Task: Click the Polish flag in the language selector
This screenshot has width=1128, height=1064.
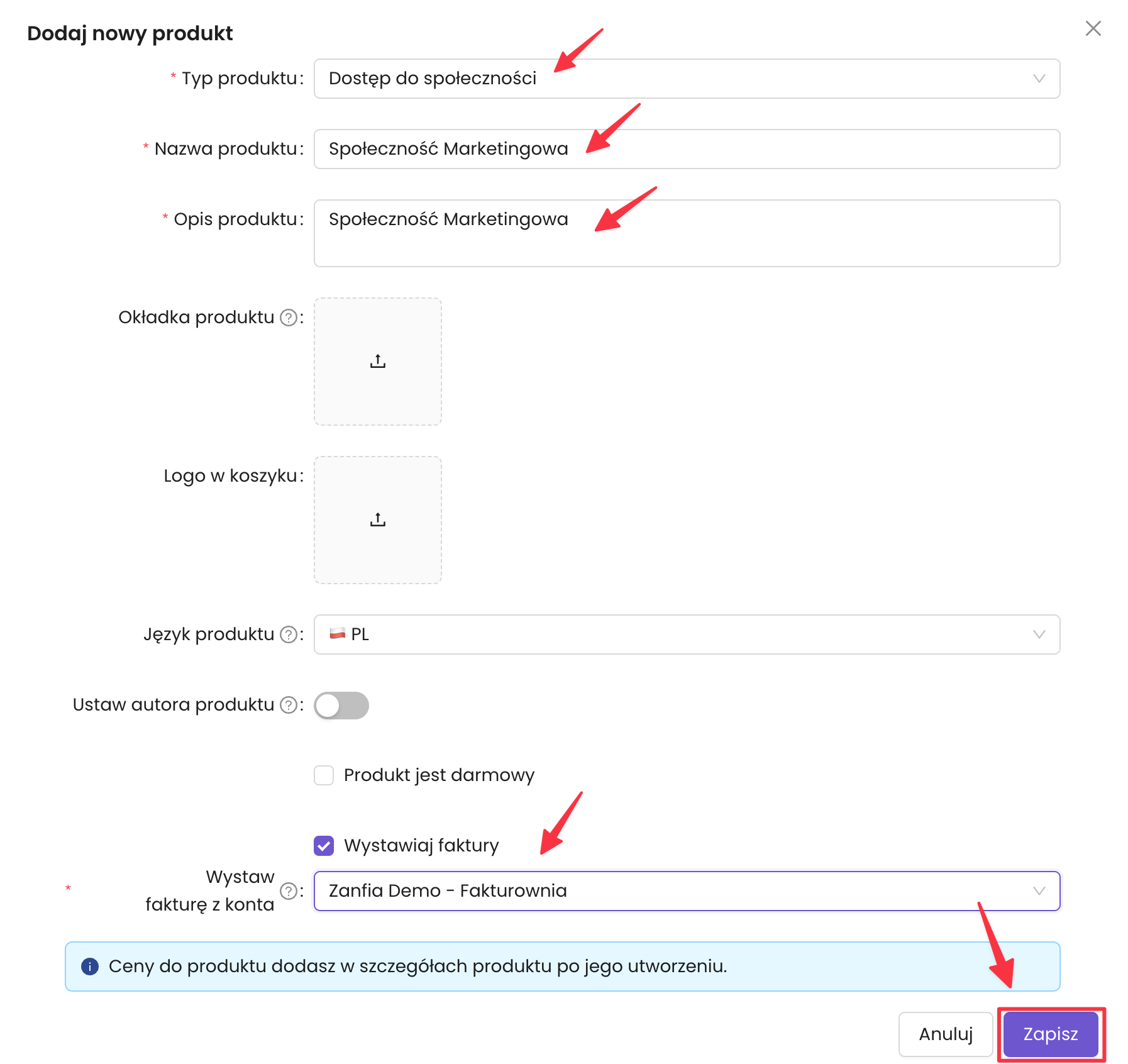Action: click(338, 634)
